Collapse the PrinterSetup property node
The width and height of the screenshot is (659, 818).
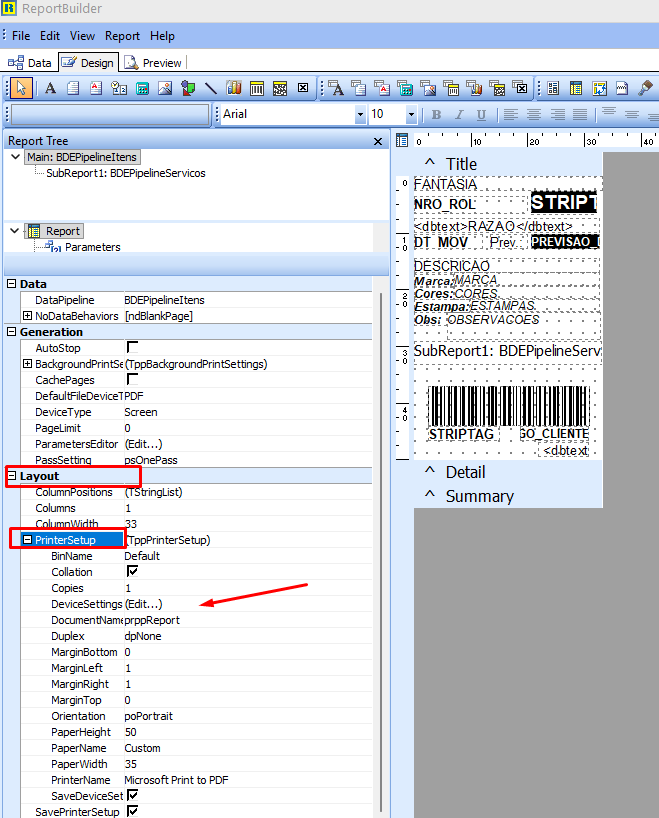(27, 540)
